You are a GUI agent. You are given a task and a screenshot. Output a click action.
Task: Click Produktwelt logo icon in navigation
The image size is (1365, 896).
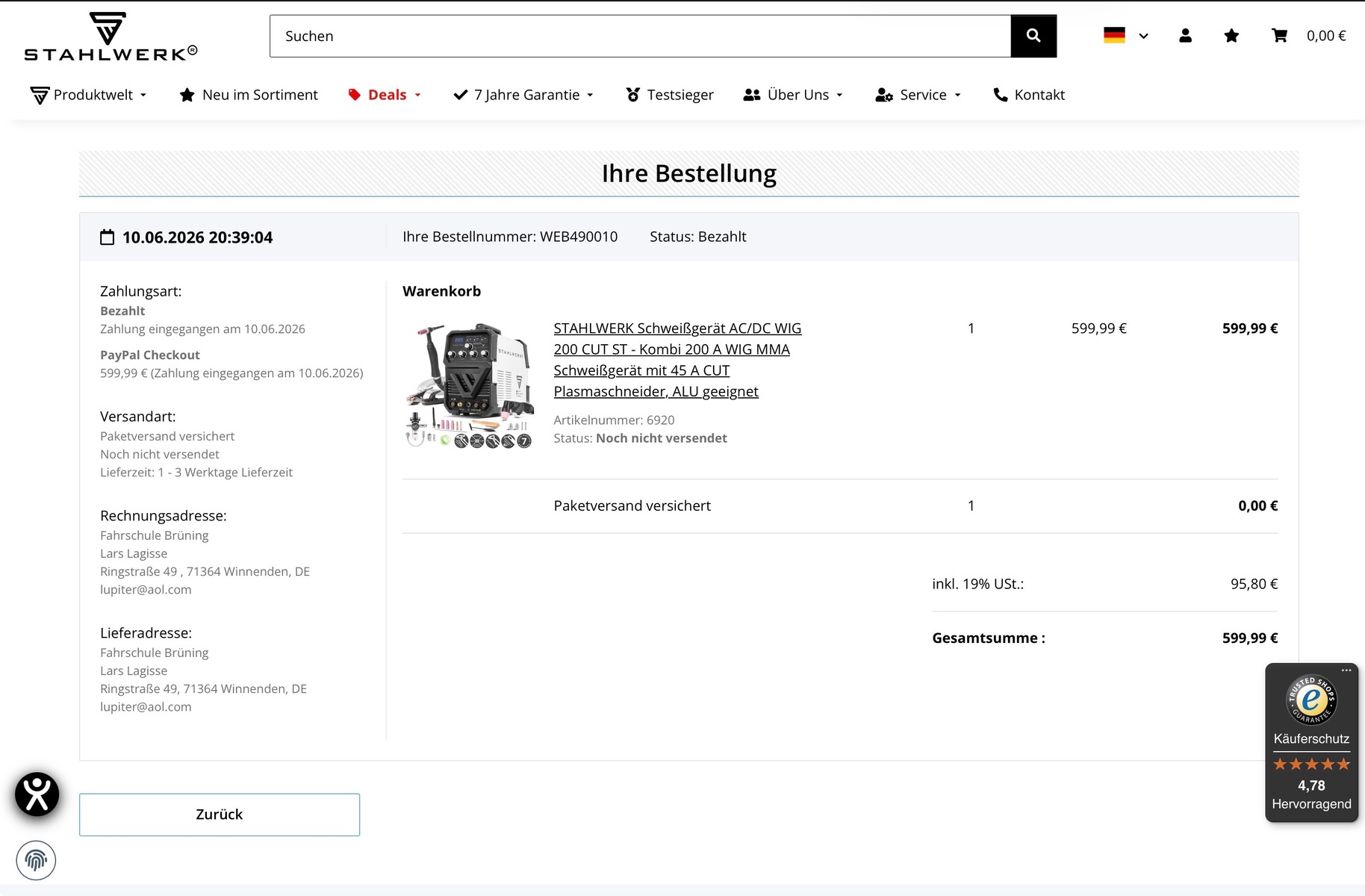tap(40, 96)
